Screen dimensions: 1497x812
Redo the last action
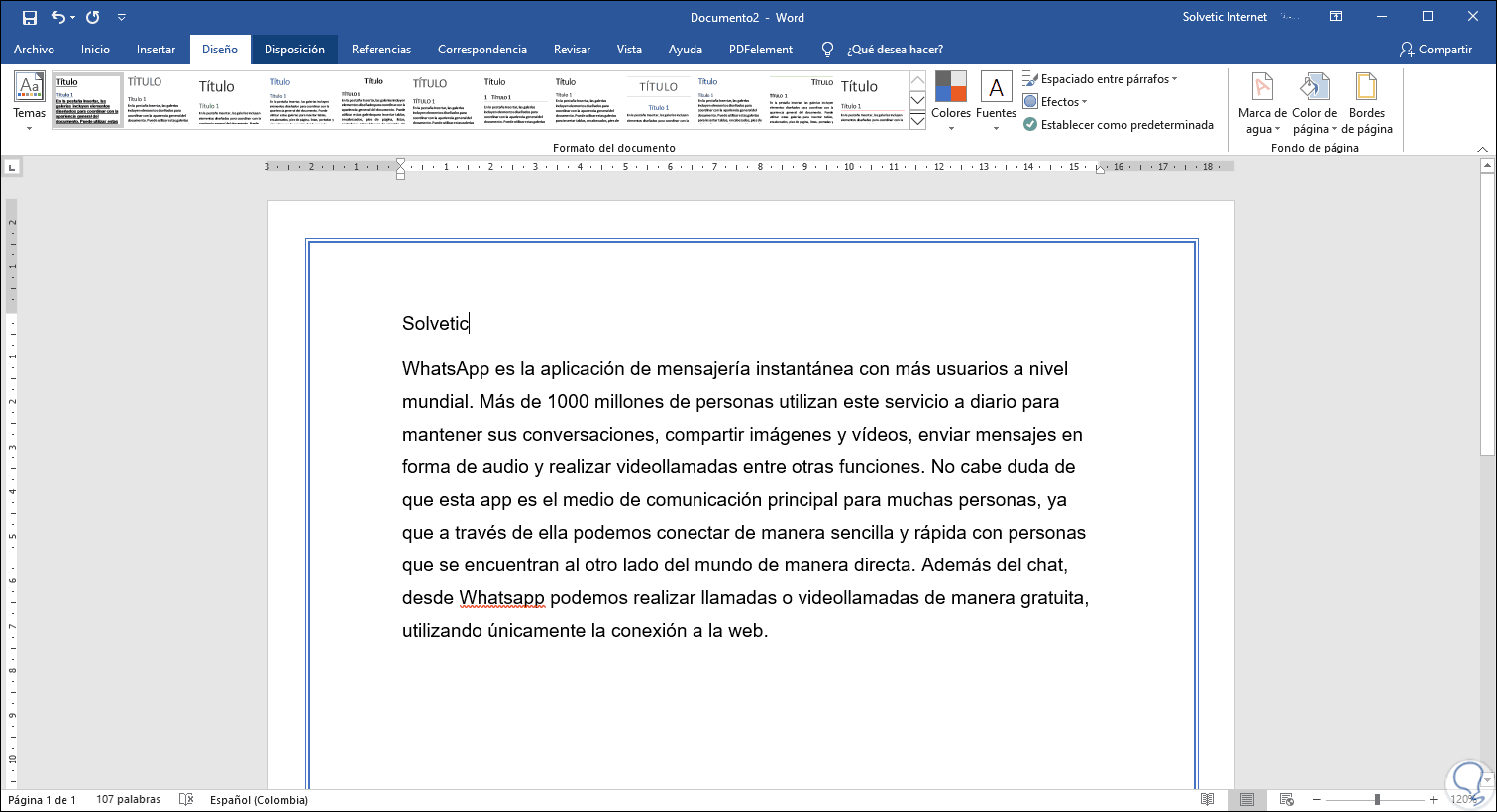(x=93, y=17)
